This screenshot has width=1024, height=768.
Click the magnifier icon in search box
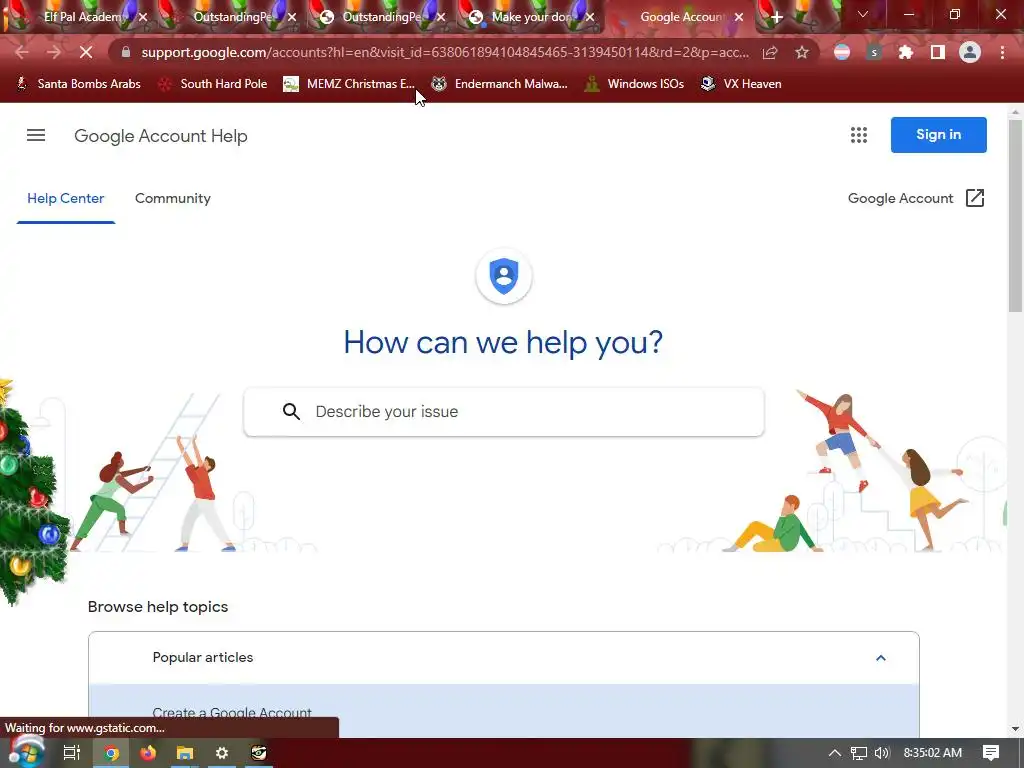click(291, 411)
